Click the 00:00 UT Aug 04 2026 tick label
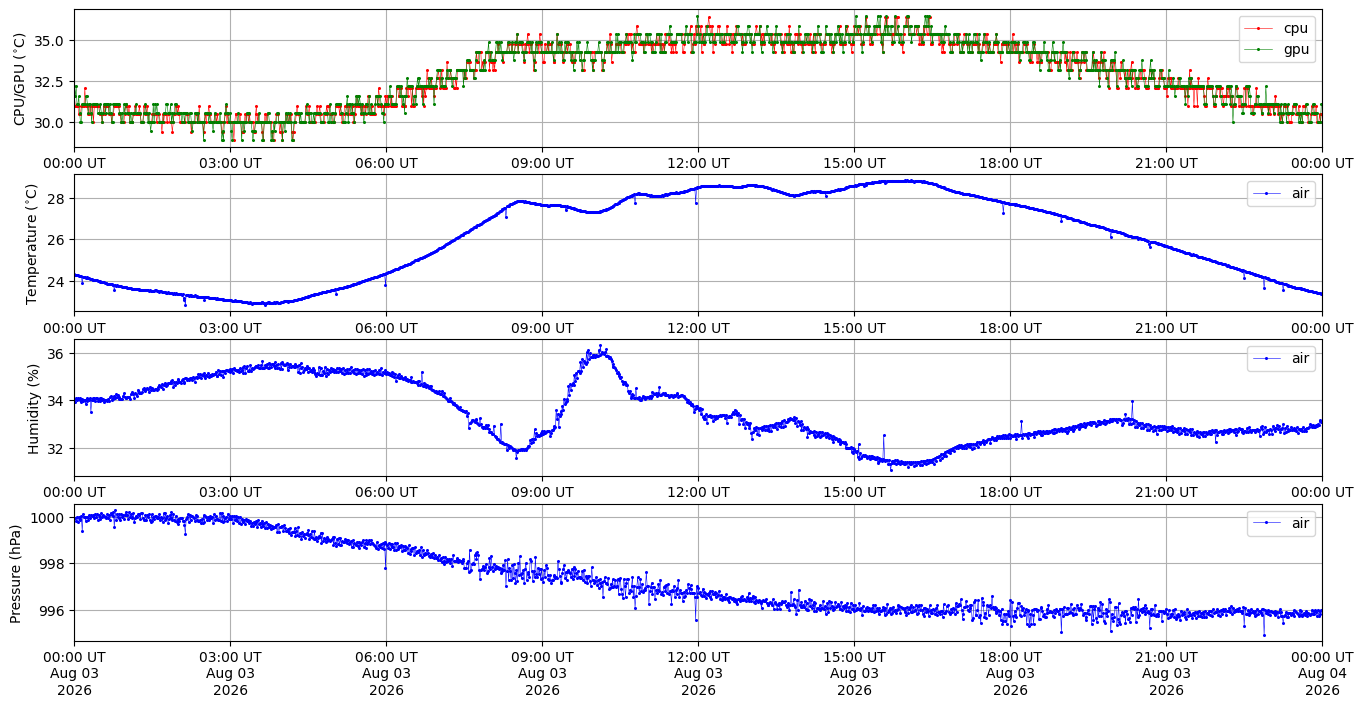 pos(1322,676)
